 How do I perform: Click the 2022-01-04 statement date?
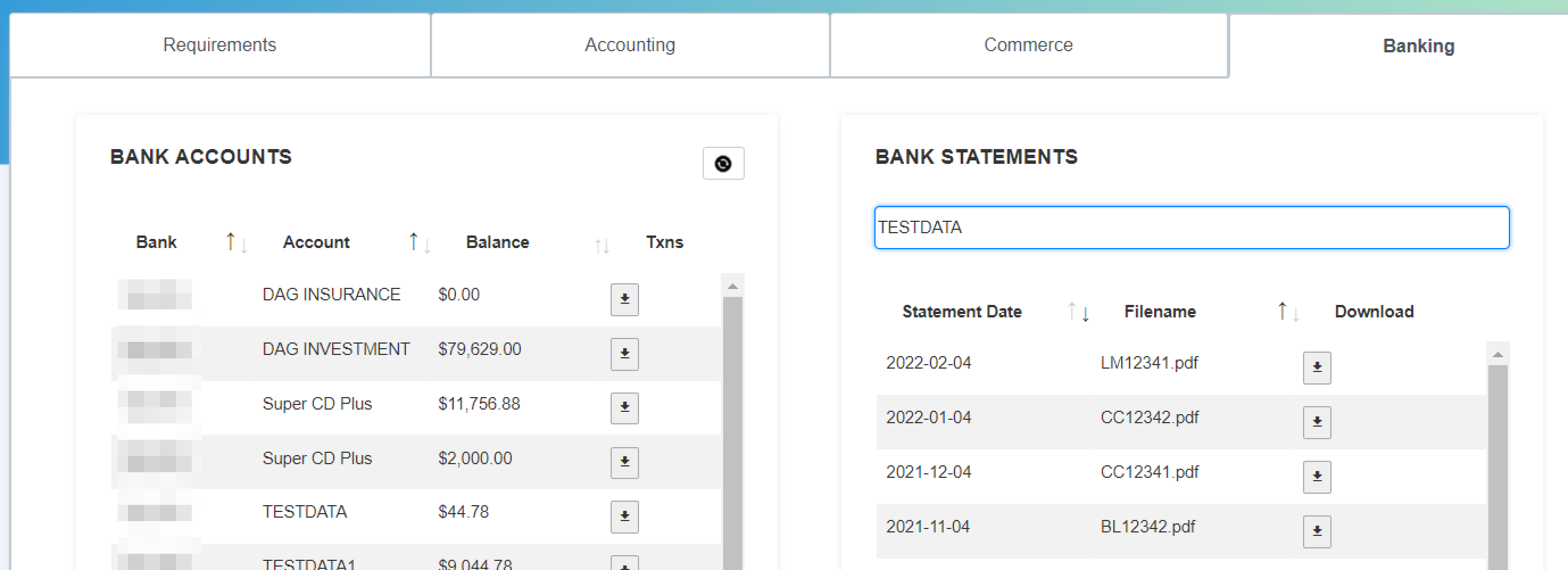[928, 418]
